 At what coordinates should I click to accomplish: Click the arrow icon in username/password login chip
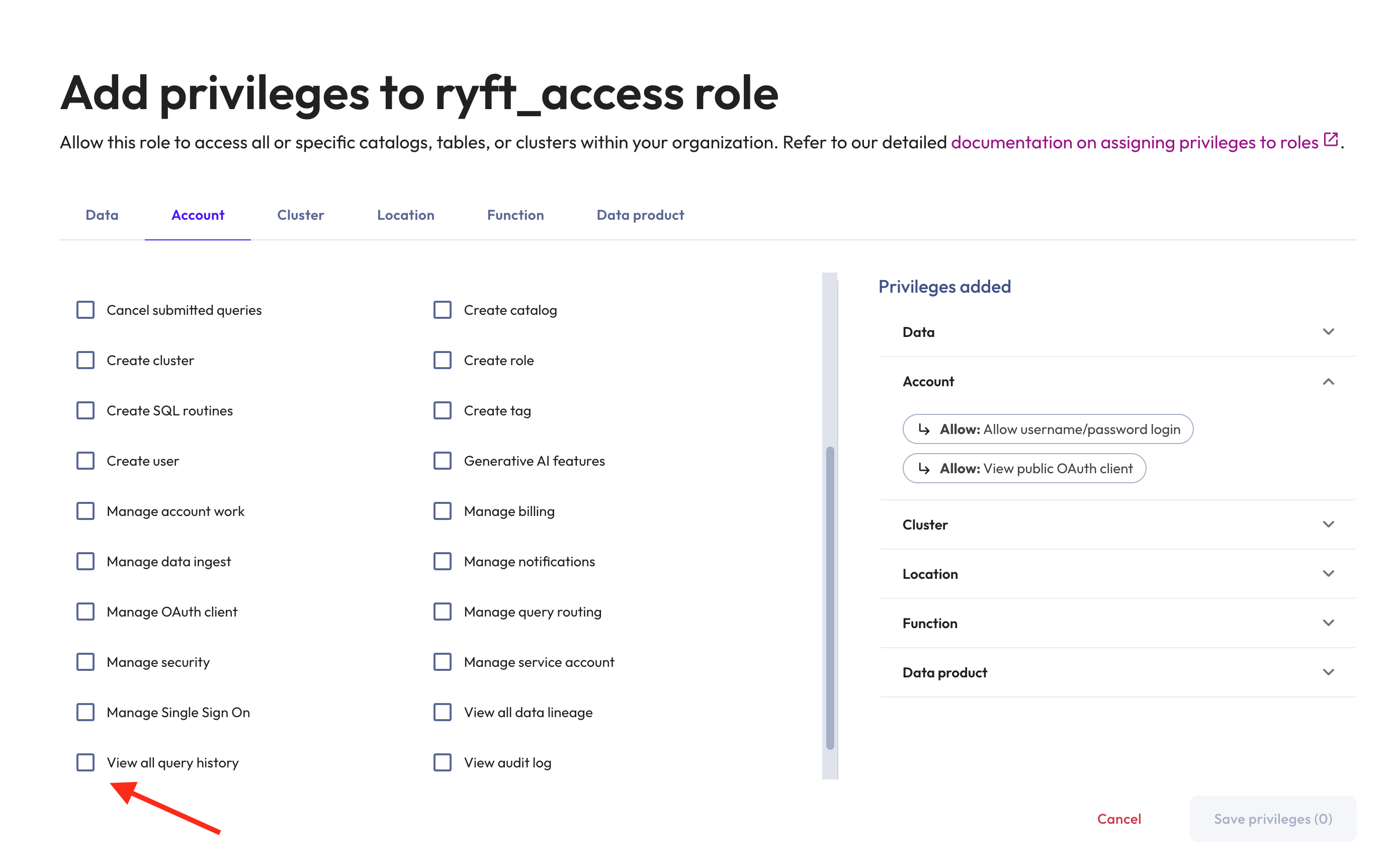(x=924, y=429)
